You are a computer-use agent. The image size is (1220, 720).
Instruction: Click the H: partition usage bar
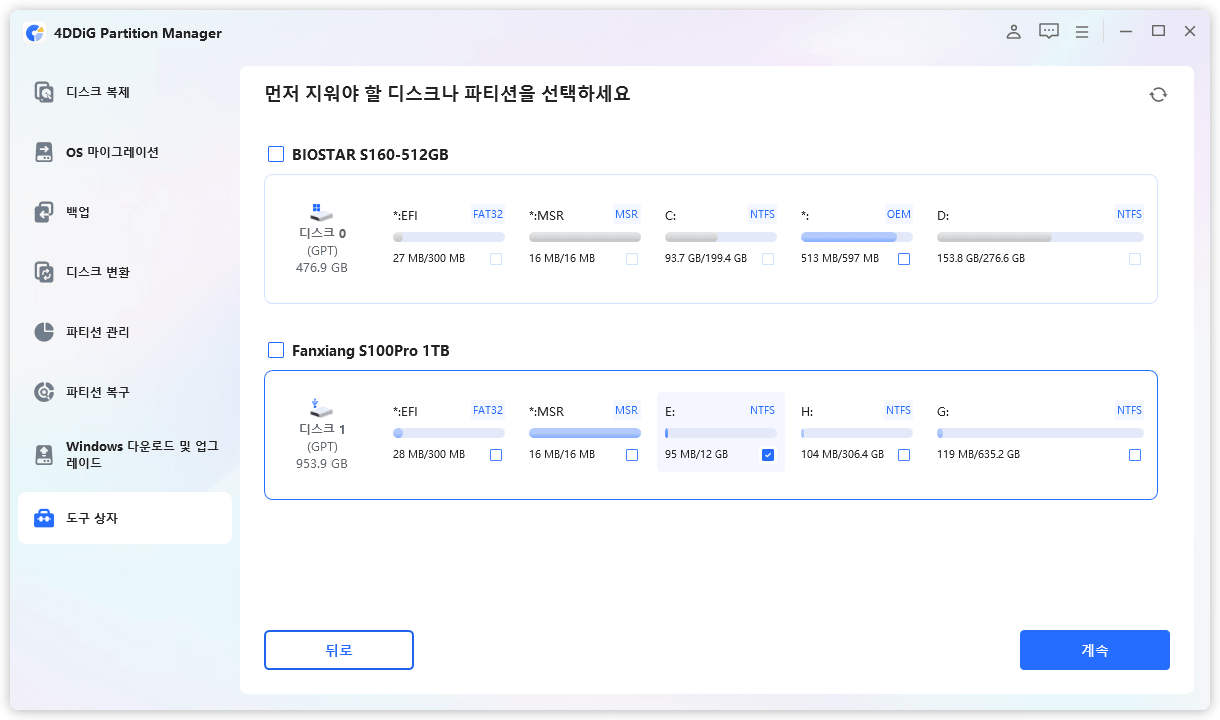pos(857,433)
